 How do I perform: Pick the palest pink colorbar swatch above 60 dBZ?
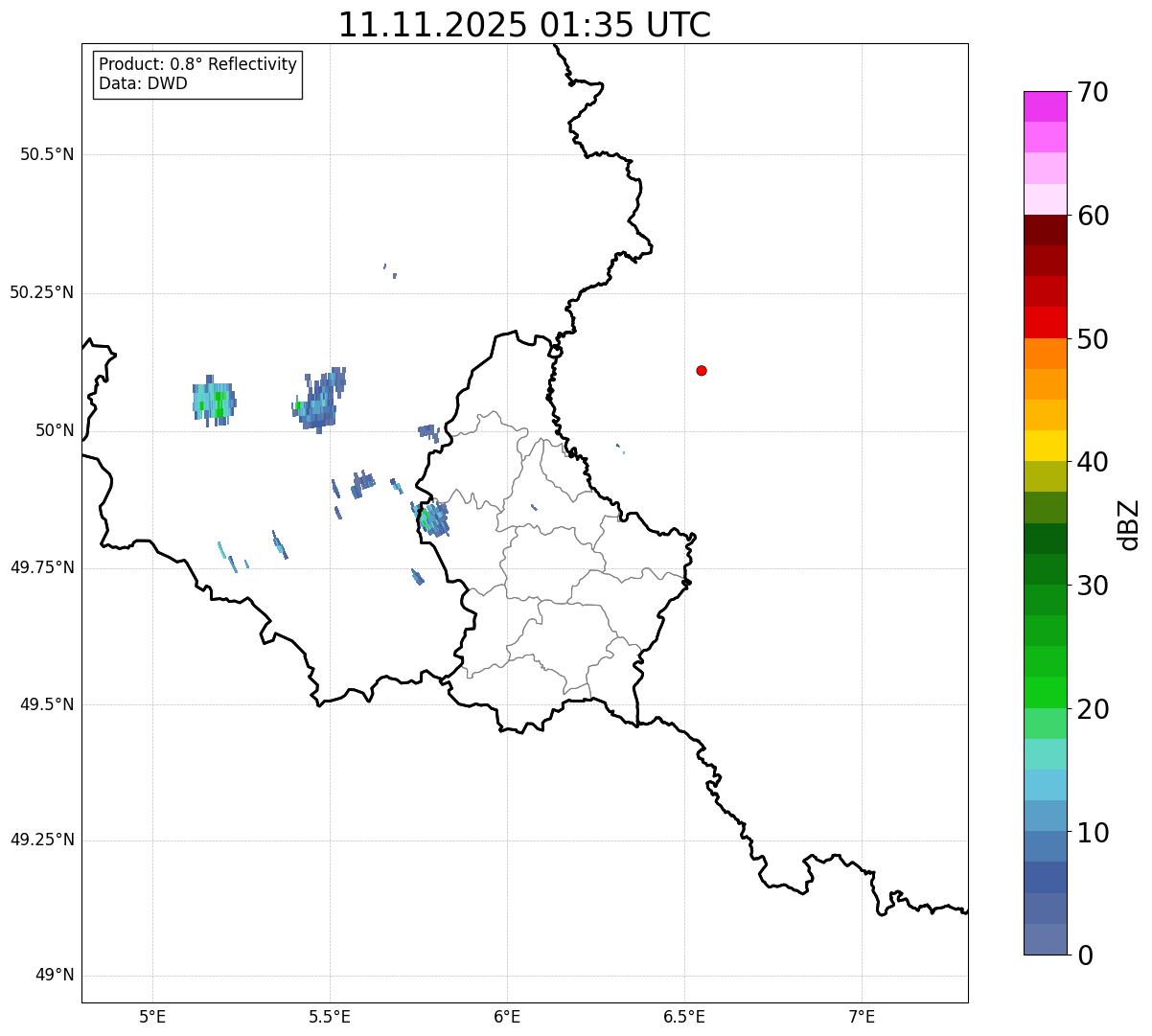click(x=1045, y=199)
